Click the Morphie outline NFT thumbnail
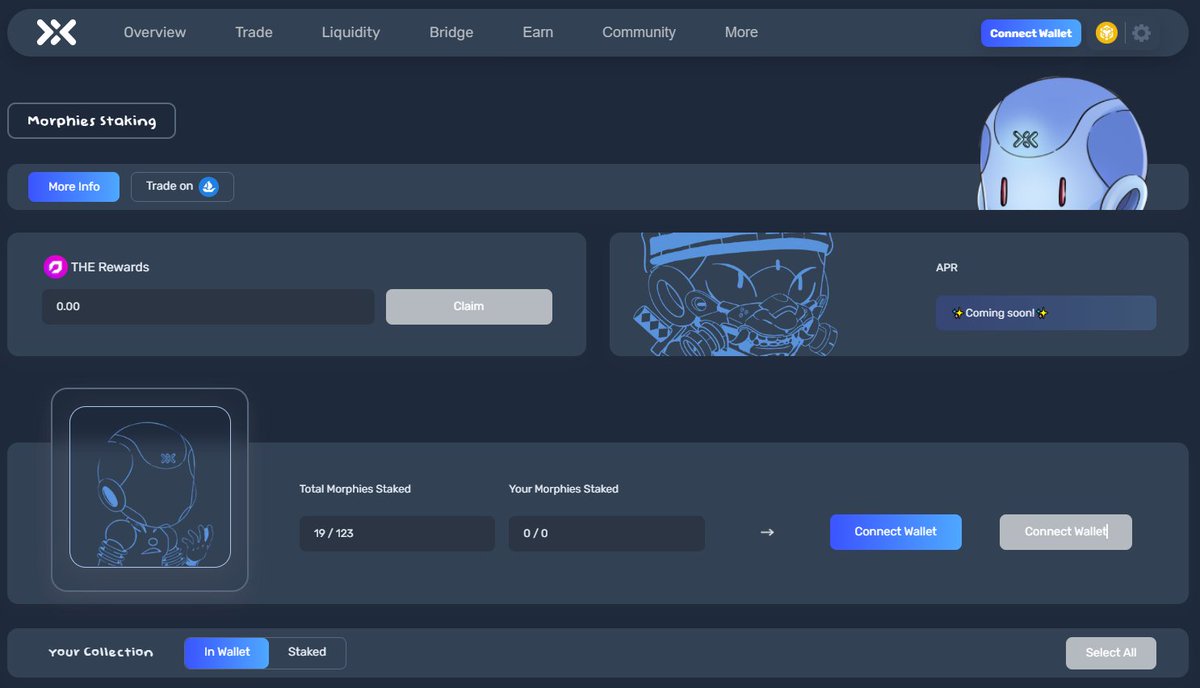This screenshot has height=688, width=1200. (x=150, y=488)
